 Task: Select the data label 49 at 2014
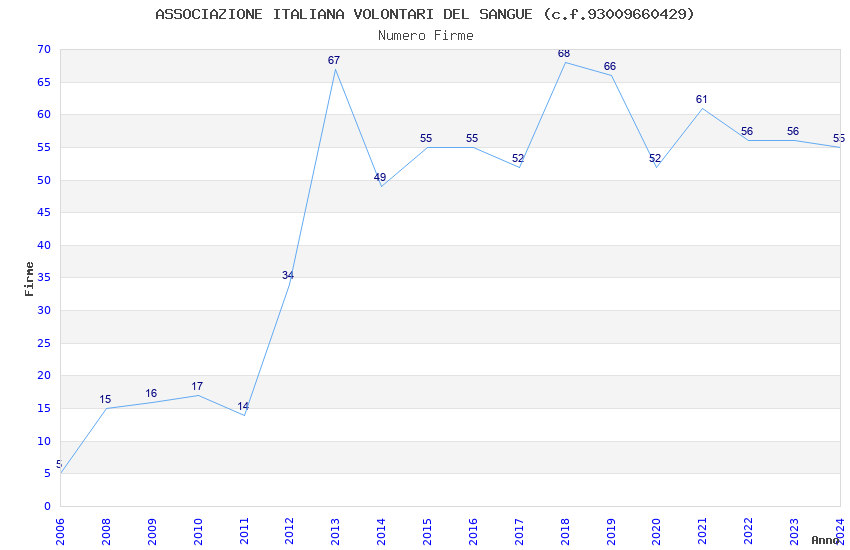tap(380, 177)
